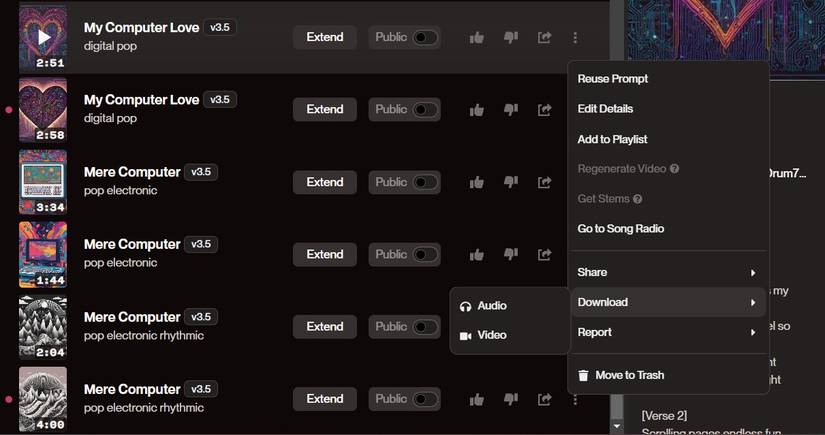825x435 pixels.
Task: Thumbs up the 1:44 Mere Computer track
Action: pos(477,255)
